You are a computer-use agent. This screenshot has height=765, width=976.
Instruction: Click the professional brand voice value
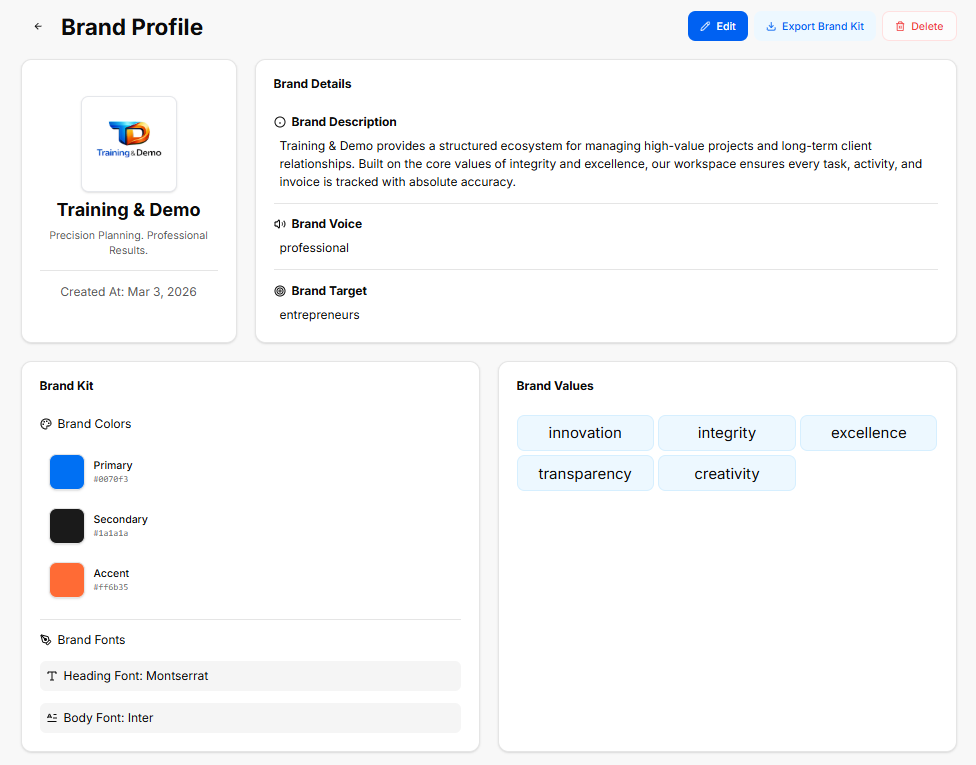[x=314, y=248]
